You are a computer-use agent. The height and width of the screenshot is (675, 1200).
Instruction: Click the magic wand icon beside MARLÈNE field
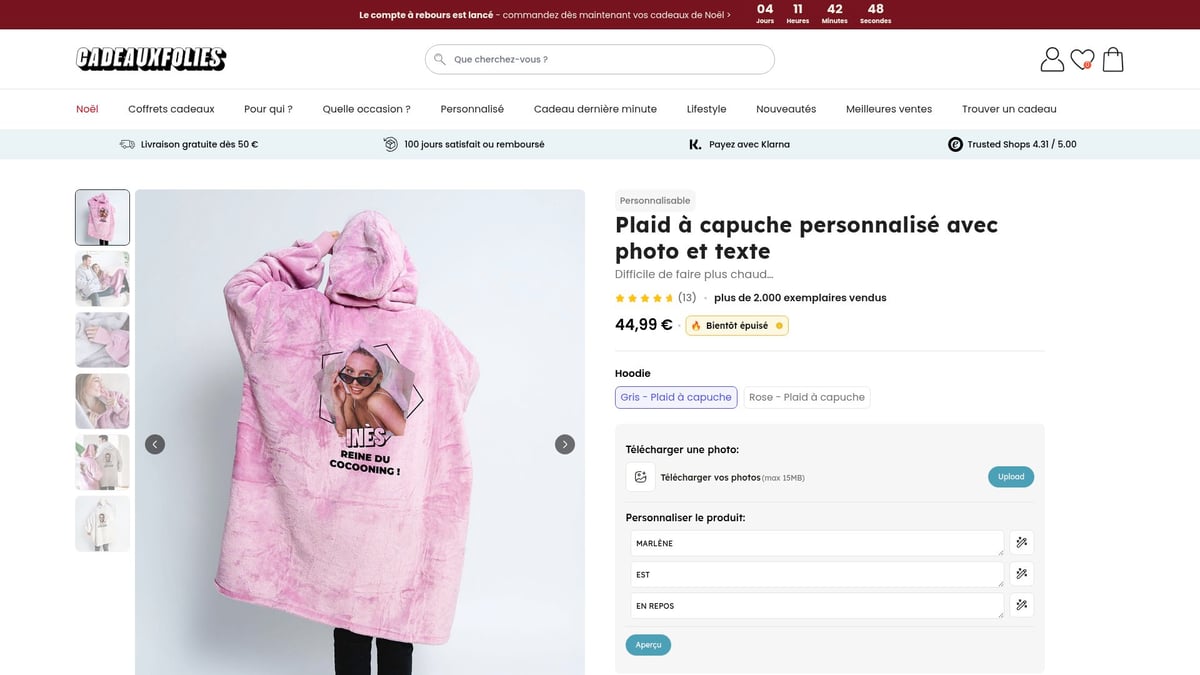click(1021, 542)
